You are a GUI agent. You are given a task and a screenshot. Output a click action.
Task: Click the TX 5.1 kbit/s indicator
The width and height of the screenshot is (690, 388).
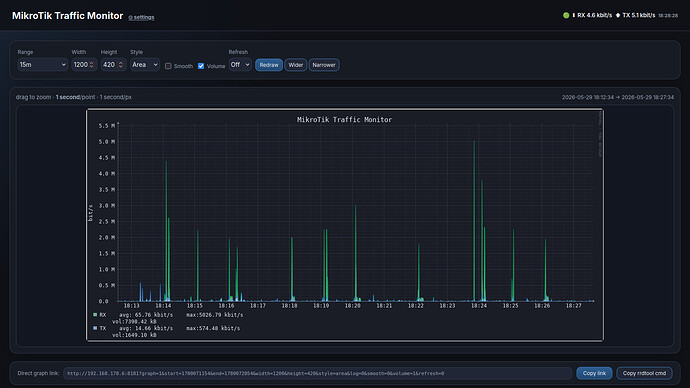click(635, 15)
